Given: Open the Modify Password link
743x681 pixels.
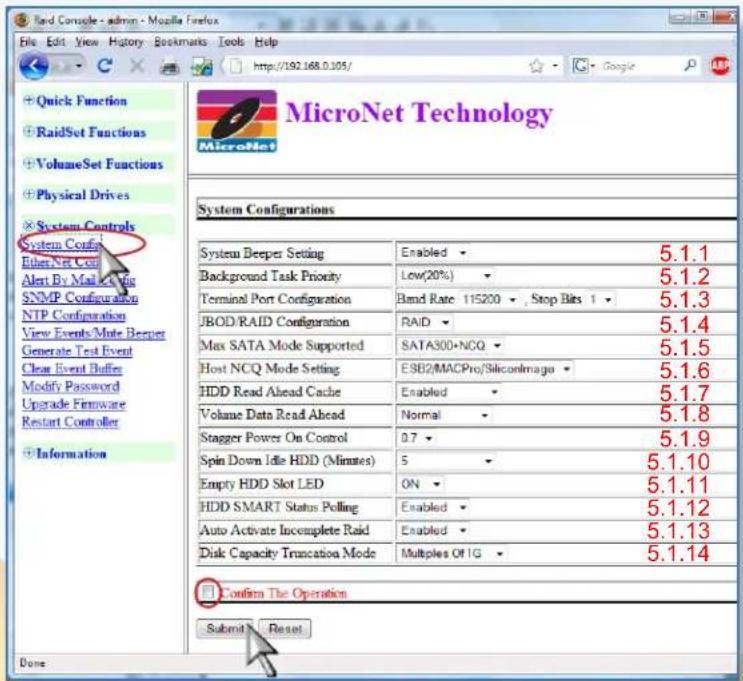Looking at the screenshot, I should coord(70,386).
